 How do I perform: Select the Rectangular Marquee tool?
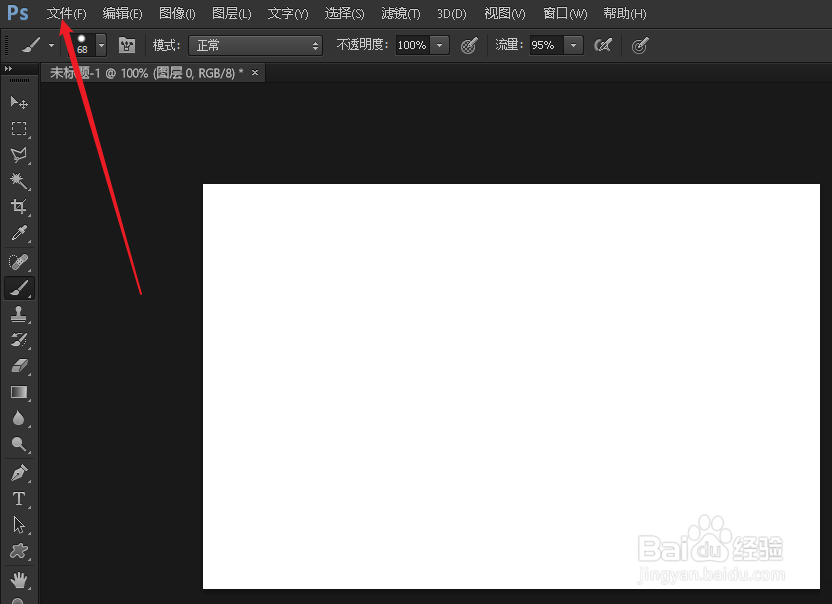(x=19, y=128)
